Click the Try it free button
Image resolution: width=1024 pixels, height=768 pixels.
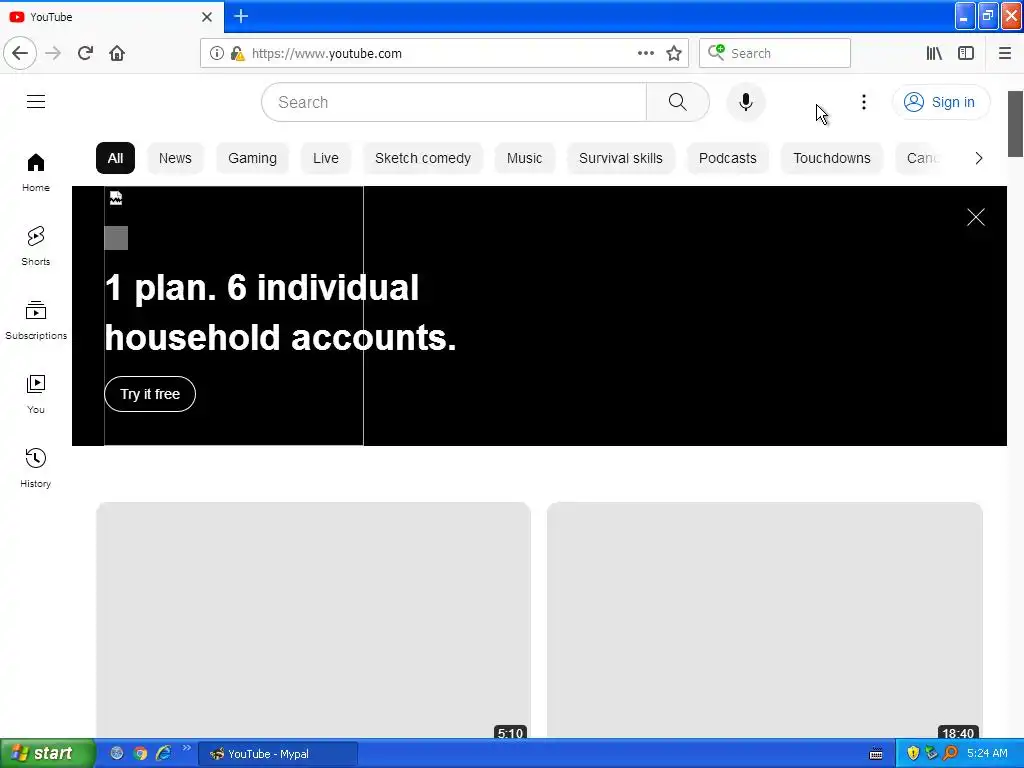[x=150, y=394]
